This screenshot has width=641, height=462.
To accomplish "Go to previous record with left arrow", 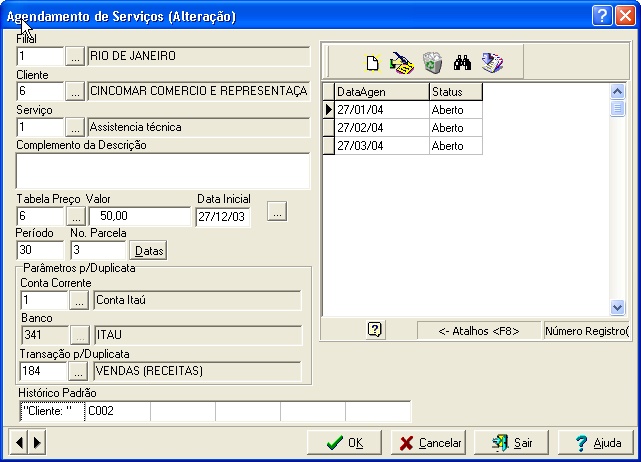I will point(19,442).
